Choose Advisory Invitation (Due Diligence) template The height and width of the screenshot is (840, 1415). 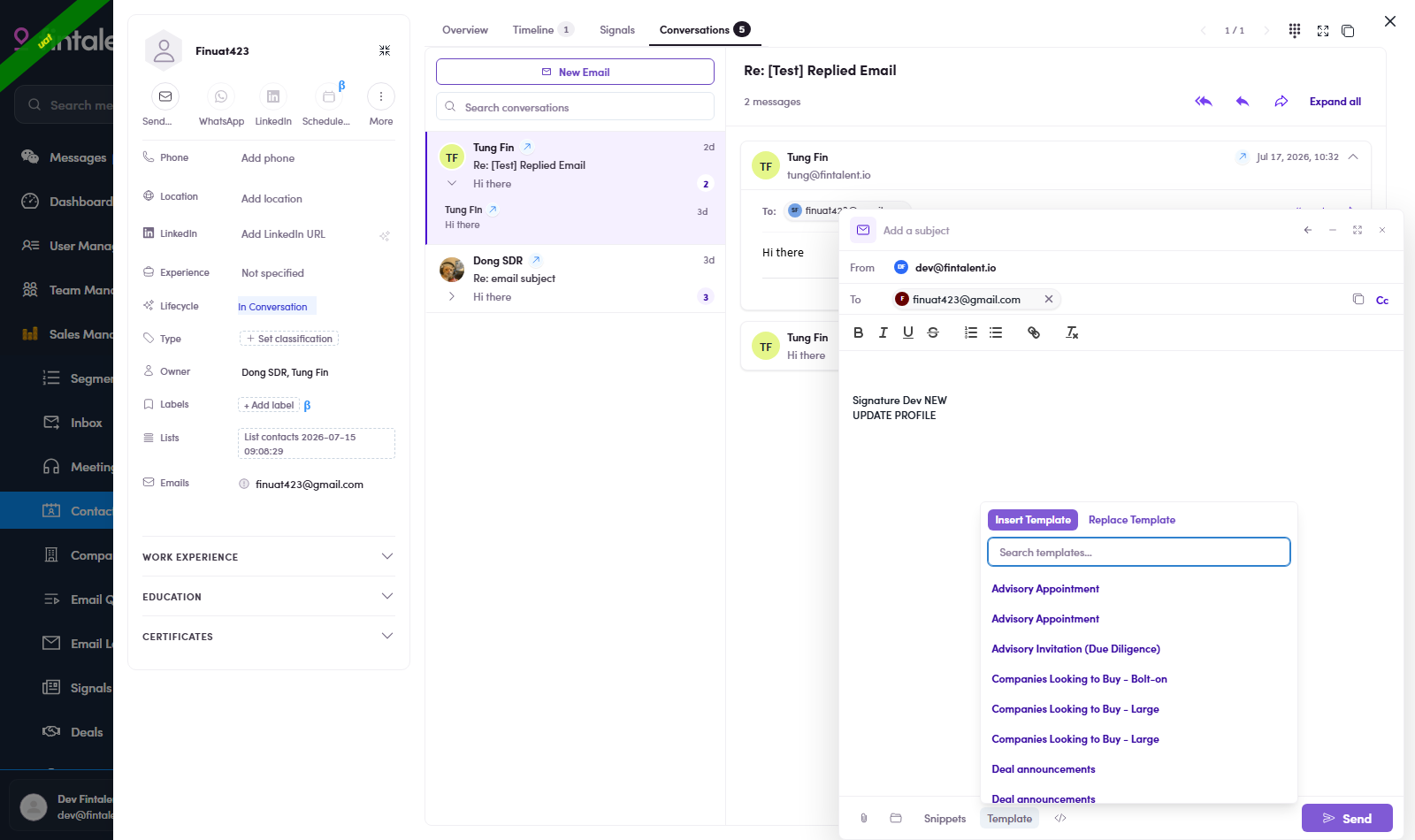(1075, 649)
